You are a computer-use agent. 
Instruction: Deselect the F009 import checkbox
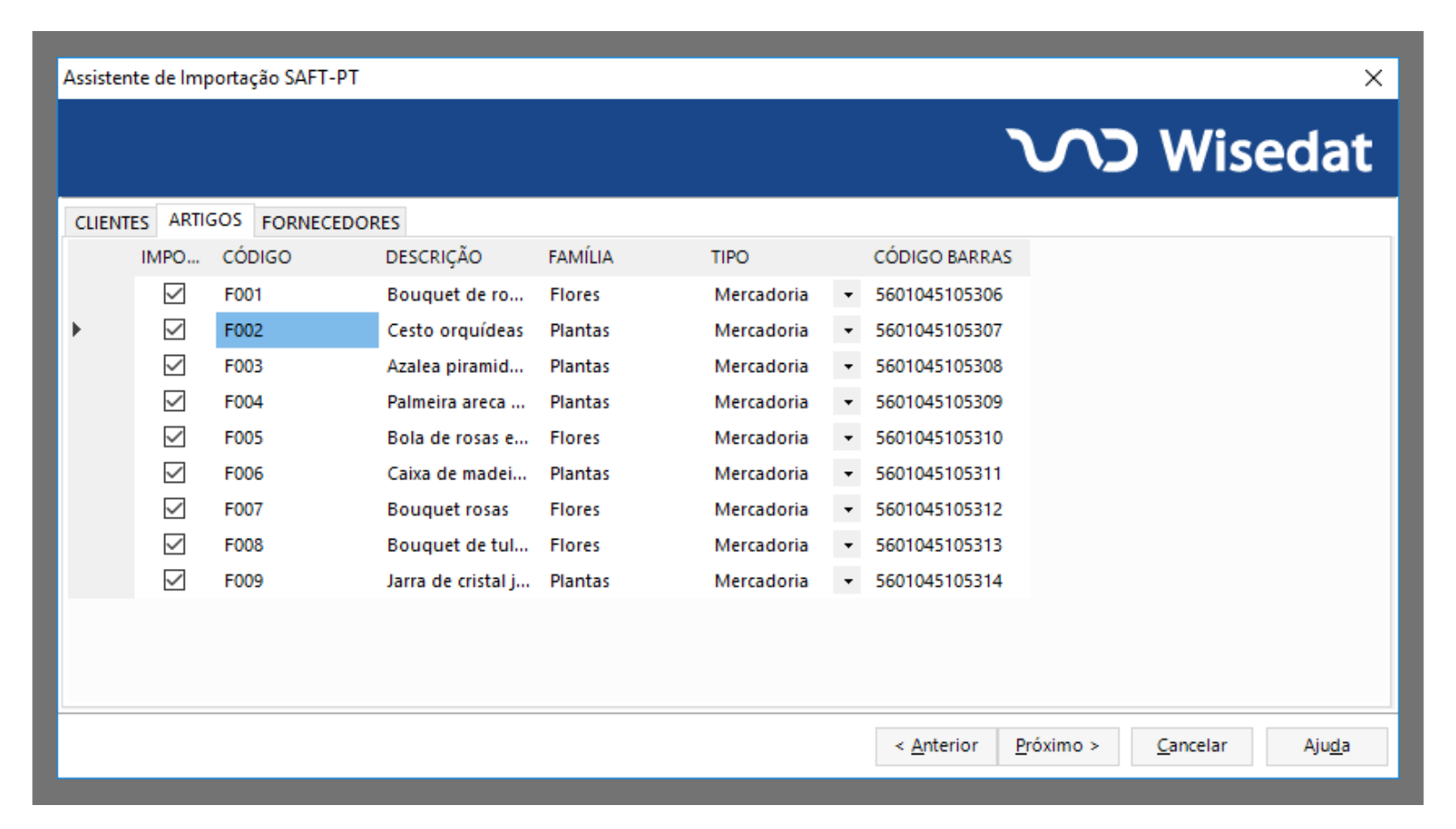(174, 580)
